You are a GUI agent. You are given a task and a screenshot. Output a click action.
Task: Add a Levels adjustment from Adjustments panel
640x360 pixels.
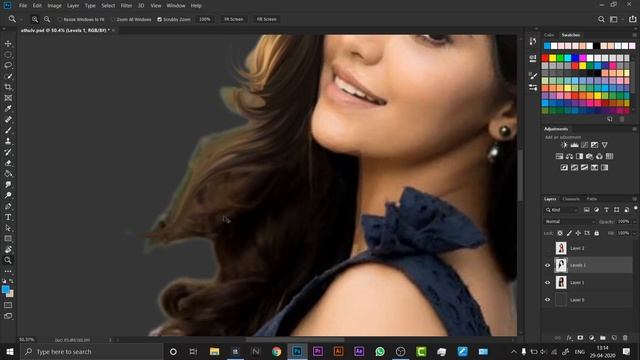[x=574, y=145]
